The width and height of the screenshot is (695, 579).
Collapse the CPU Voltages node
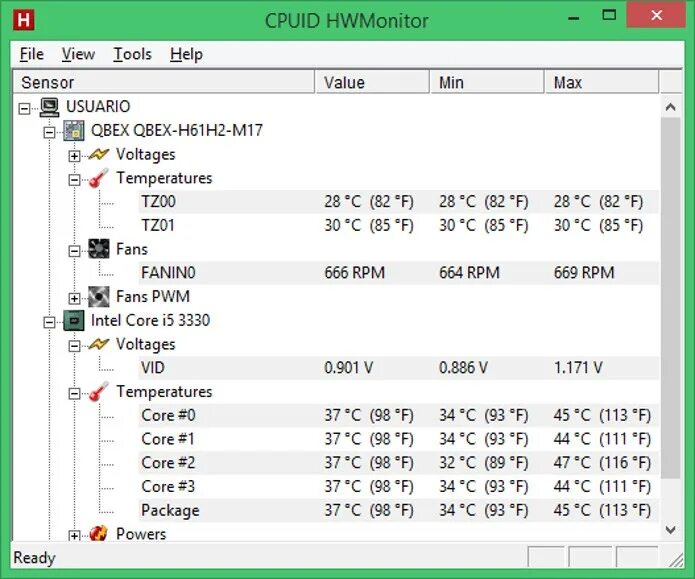[x=74, y=346]
